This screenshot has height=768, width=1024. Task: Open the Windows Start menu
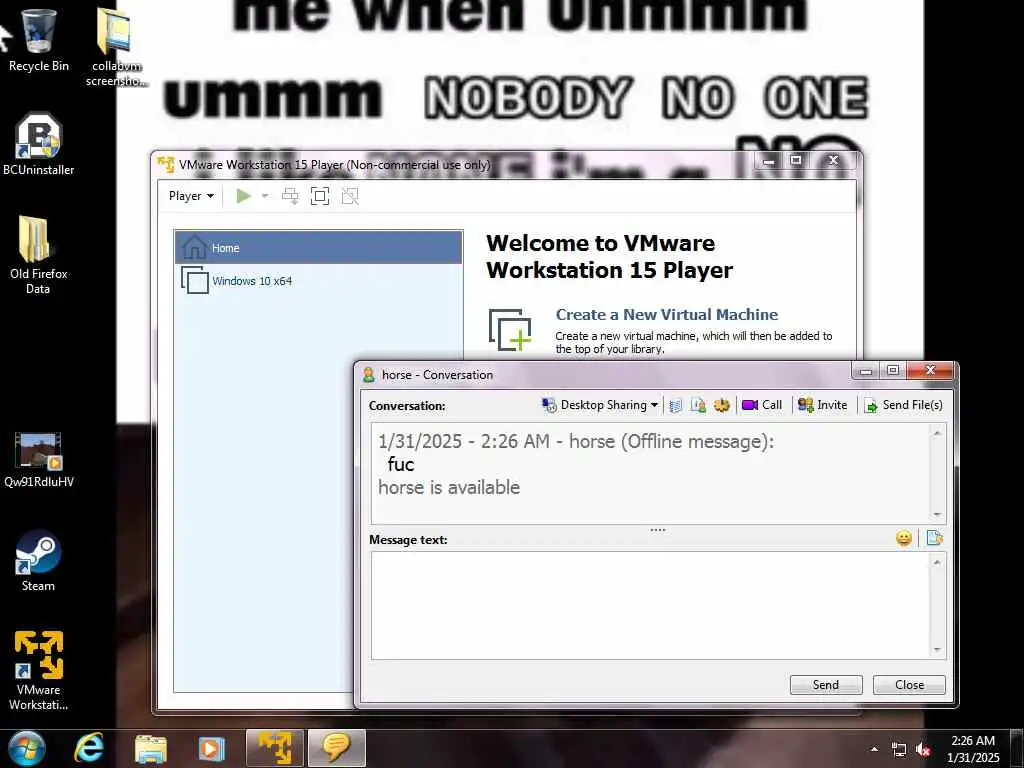click(27, 748)
